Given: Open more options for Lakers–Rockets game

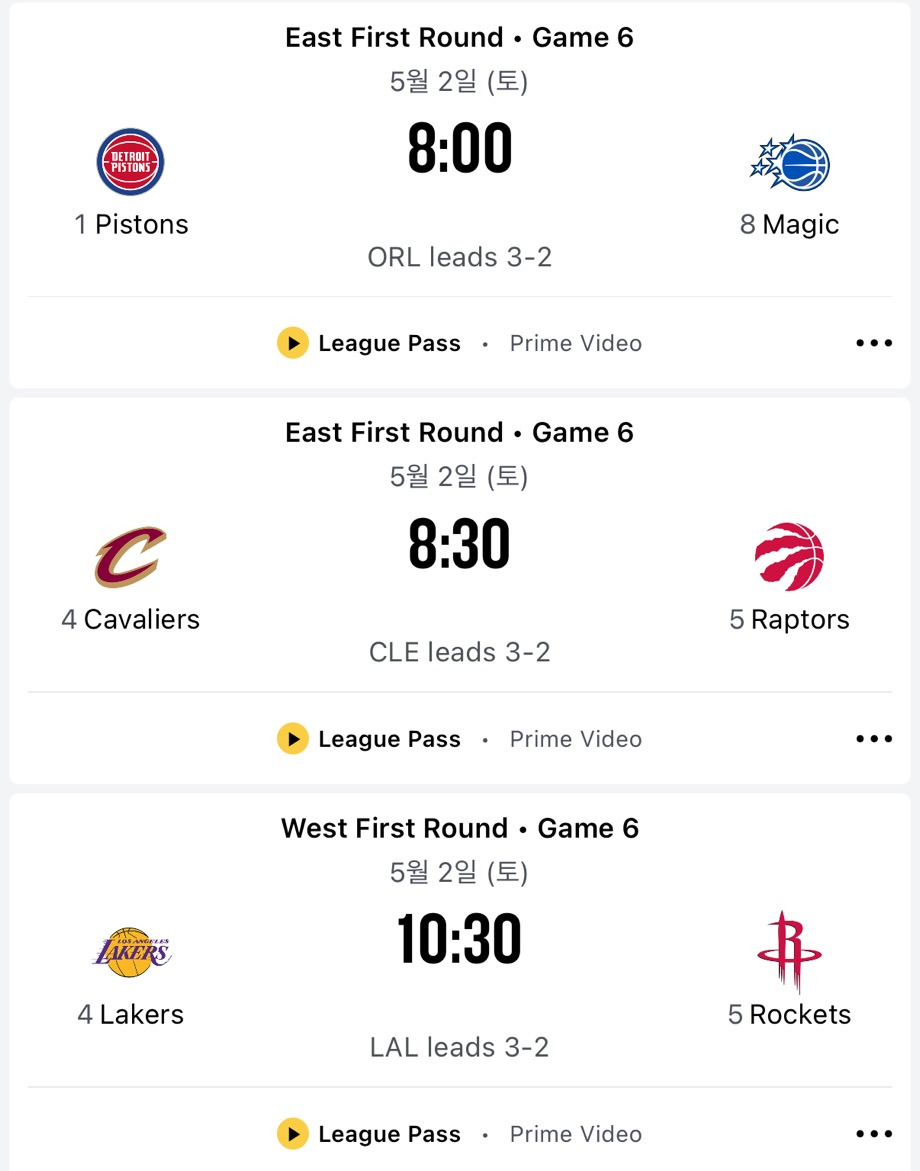Looking at the screenshot, I should [x=874, y=1134].
